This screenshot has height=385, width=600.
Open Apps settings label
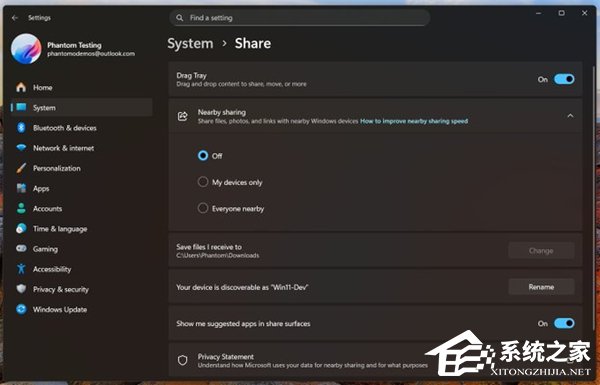41,189
